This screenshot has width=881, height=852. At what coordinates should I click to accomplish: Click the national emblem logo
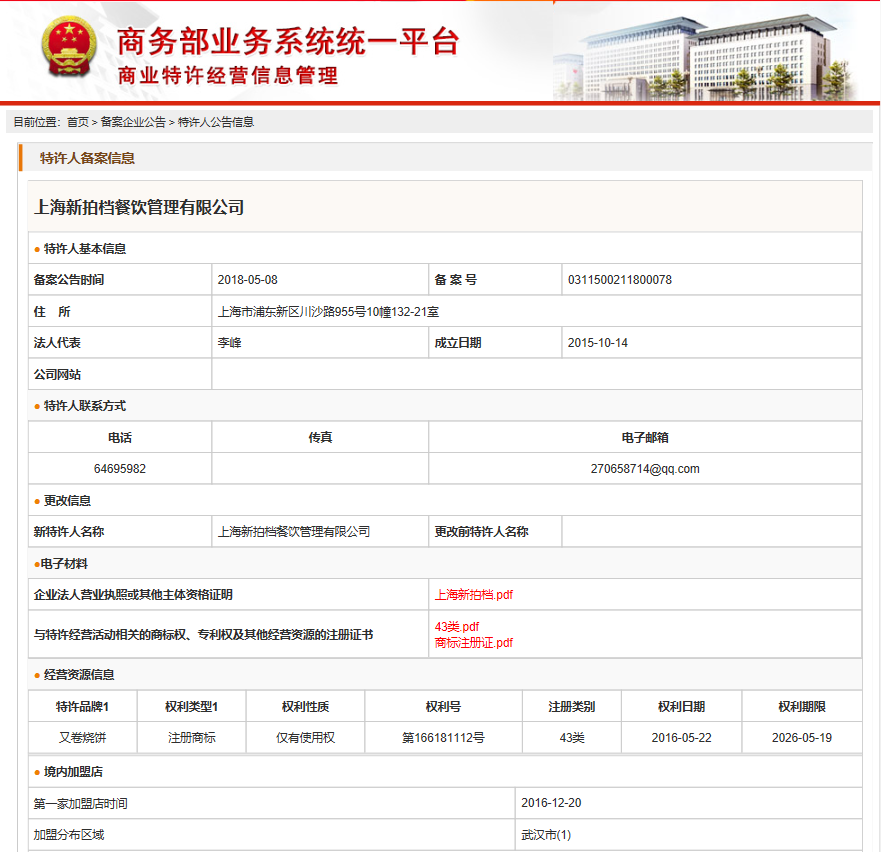coord(68,51)
